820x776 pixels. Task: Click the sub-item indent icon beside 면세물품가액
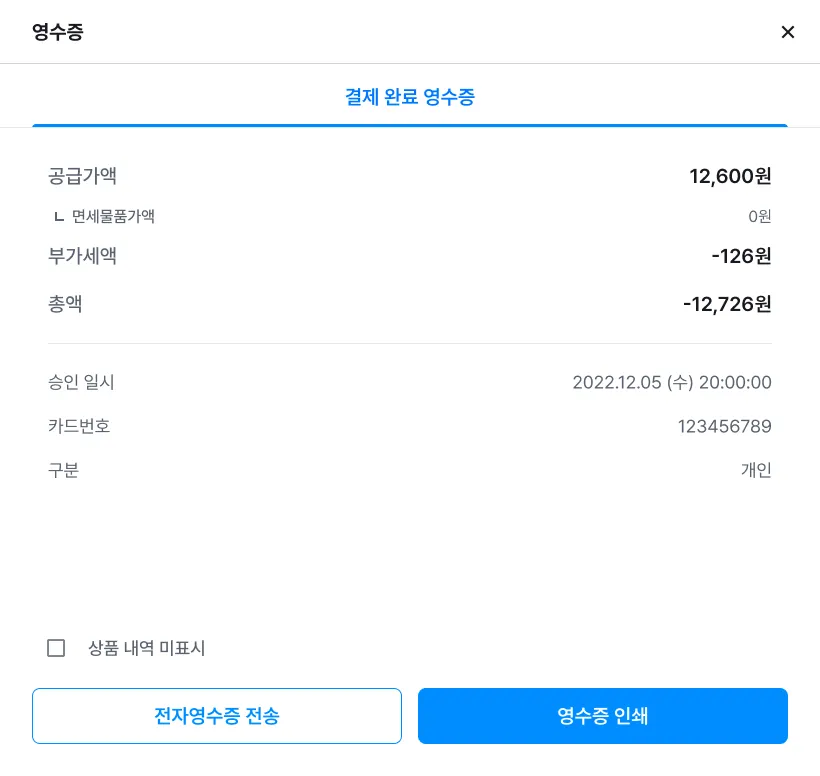pyautogui.click(x=59, y=217)
